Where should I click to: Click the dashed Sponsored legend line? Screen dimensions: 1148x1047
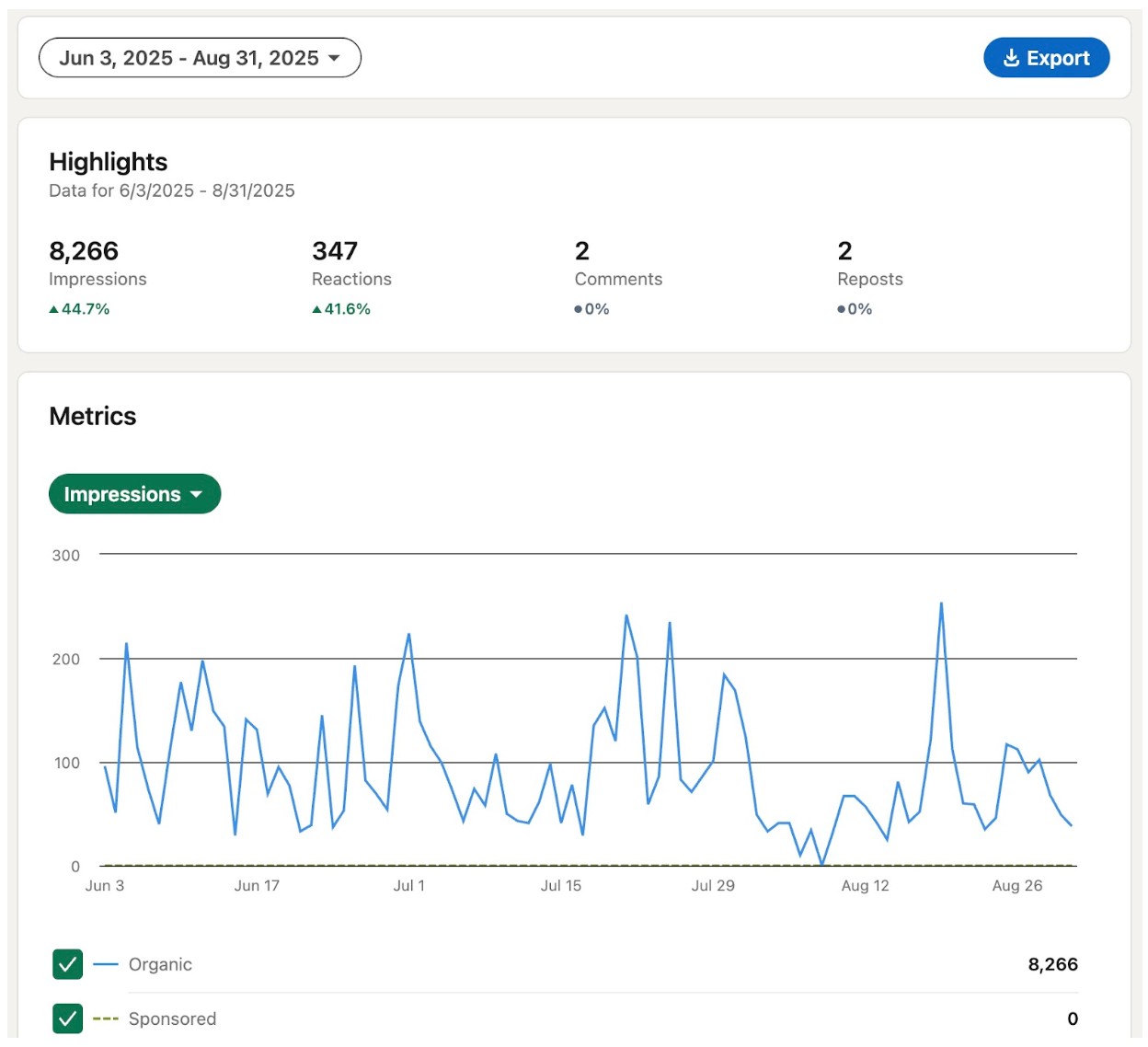coord(106,1018)
